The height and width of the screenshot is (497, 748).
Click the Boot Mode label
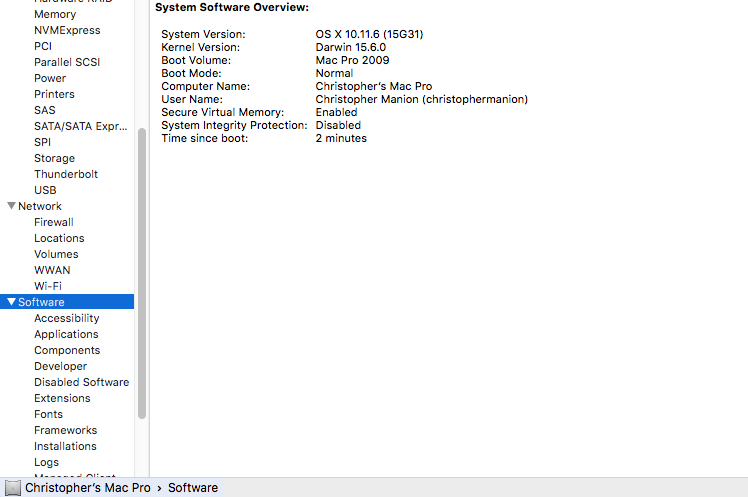191,73
